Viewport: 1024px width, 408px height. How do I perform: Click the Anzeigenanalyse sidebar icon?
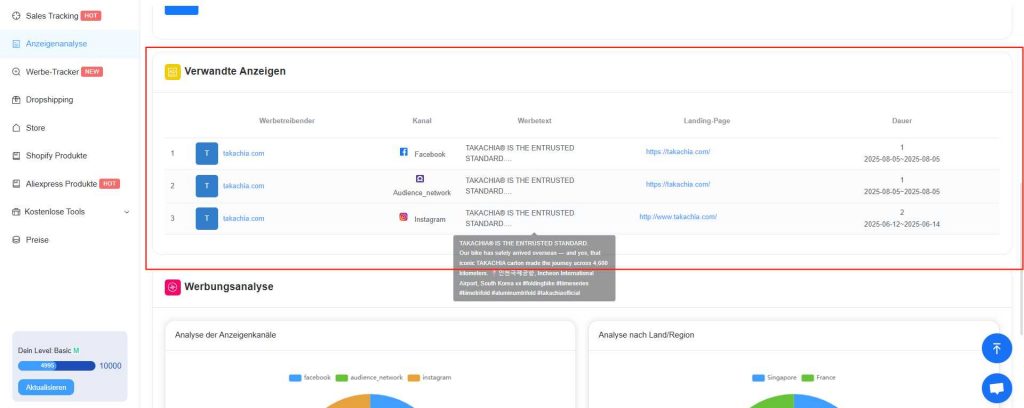click(16, 44)
